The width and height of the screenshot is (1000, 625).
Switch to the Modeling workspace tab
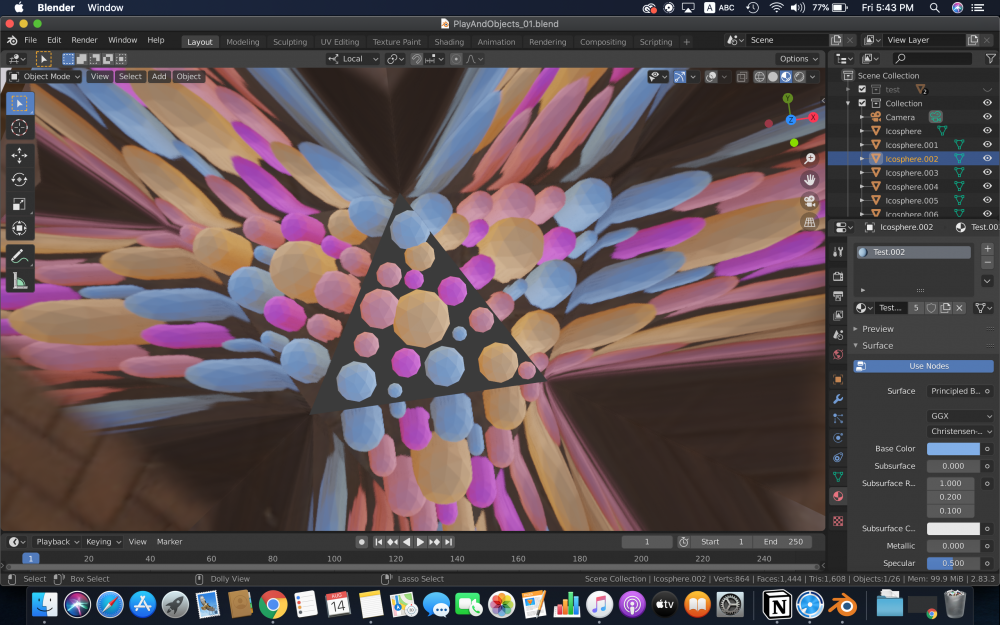[243, 42]
